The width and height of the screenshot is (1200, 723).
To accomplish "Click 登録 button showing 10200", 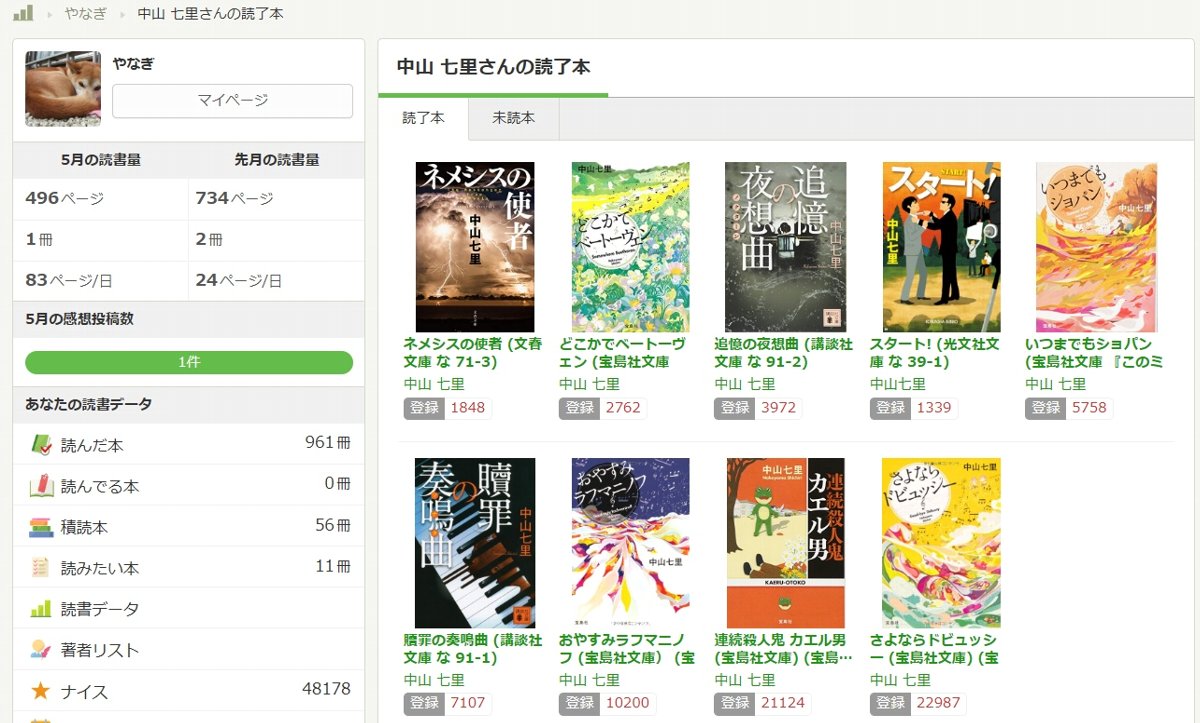I will click(x=578, y=703).
